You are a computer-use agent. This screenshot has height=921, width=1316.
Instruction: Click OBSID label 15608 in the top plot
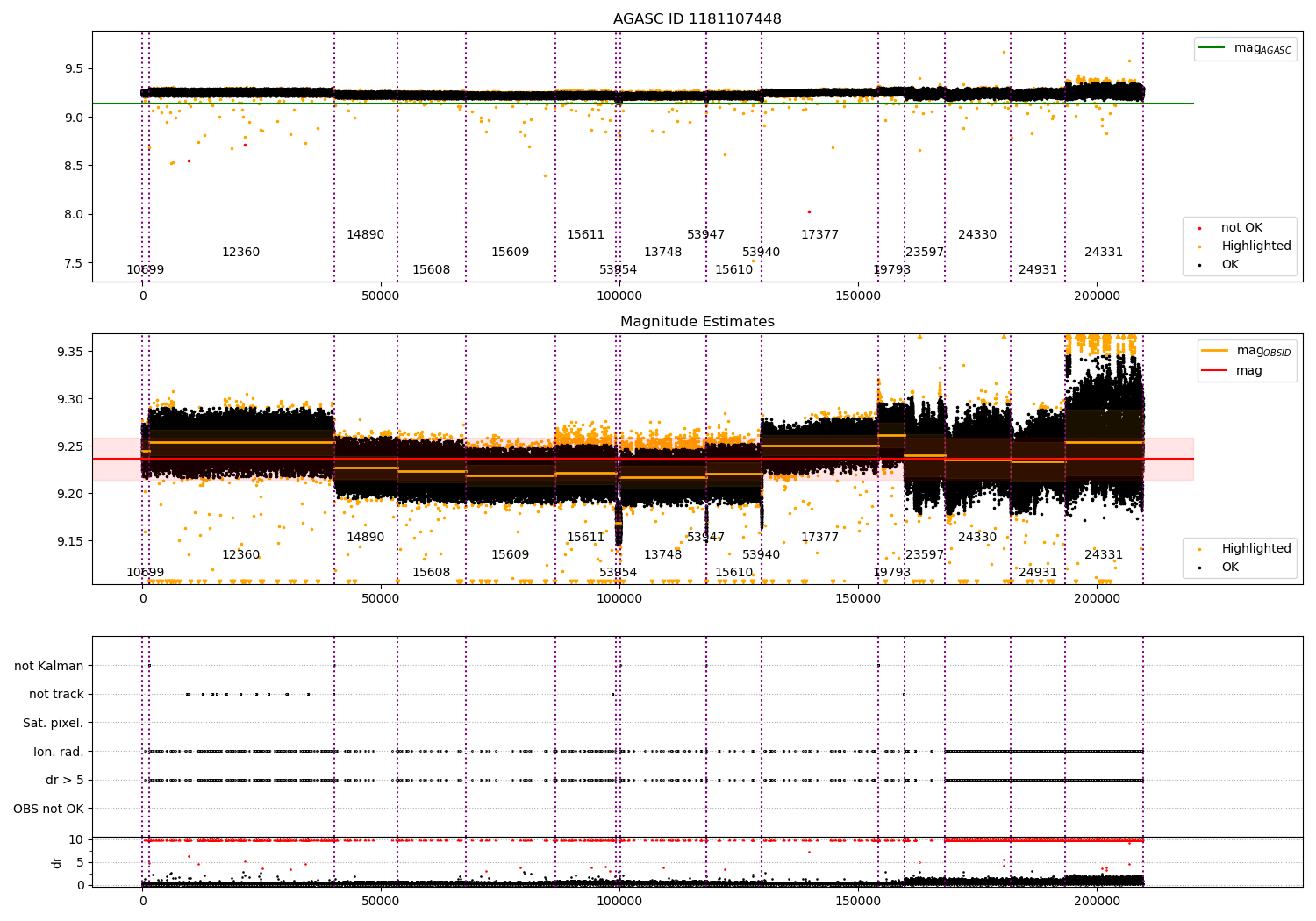point(432,270)
